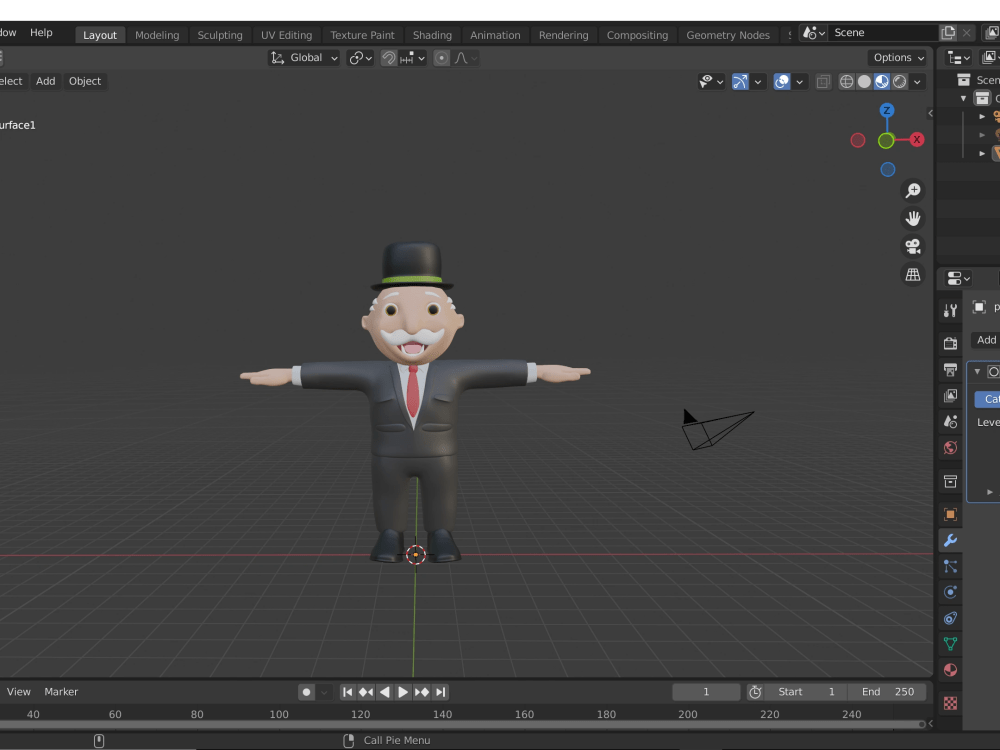Click the timeline horizontal scrollbar
This screenshot has height=750, width=1000.
tap(462, 724)
